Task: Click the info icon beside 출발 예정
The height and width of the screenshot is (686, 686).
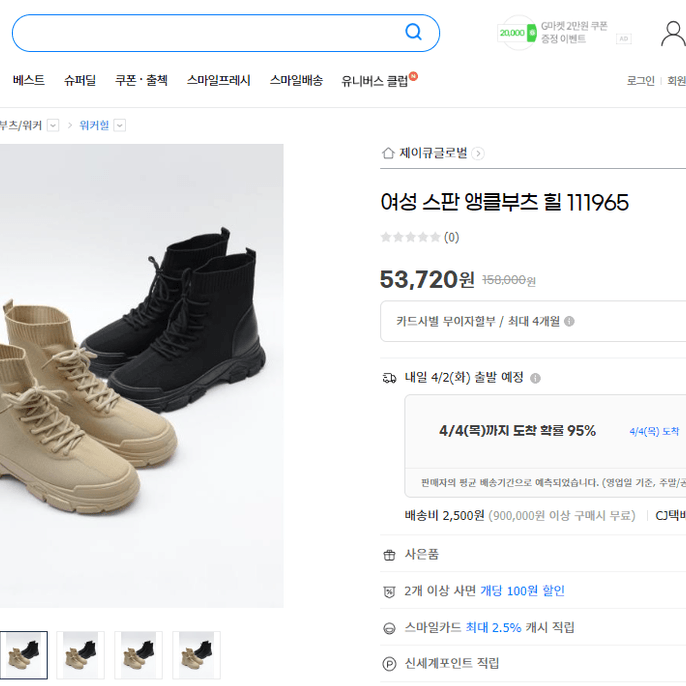Action: point(535,378)
